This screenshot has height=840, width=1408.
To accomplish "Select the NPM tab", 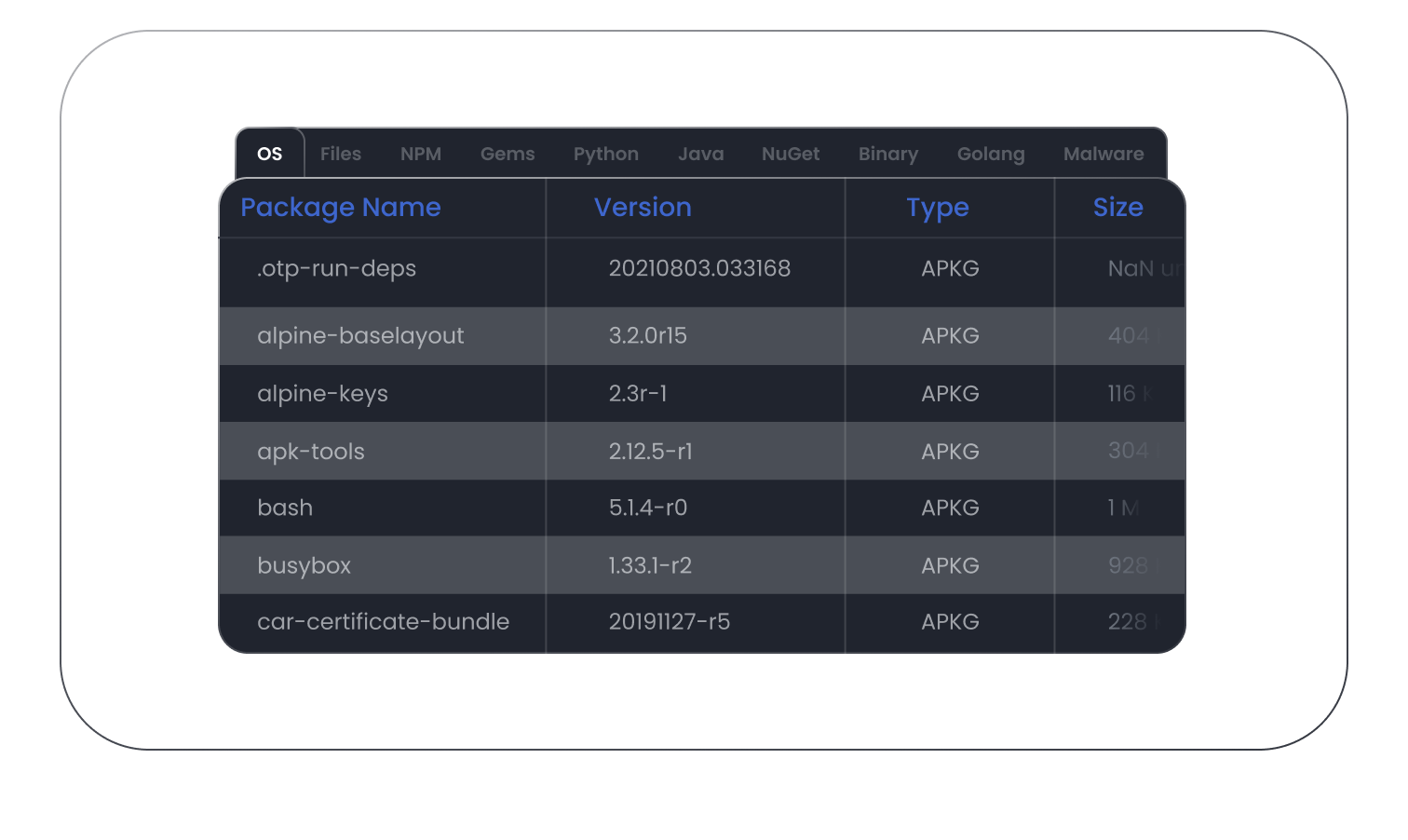I will 421,154.
